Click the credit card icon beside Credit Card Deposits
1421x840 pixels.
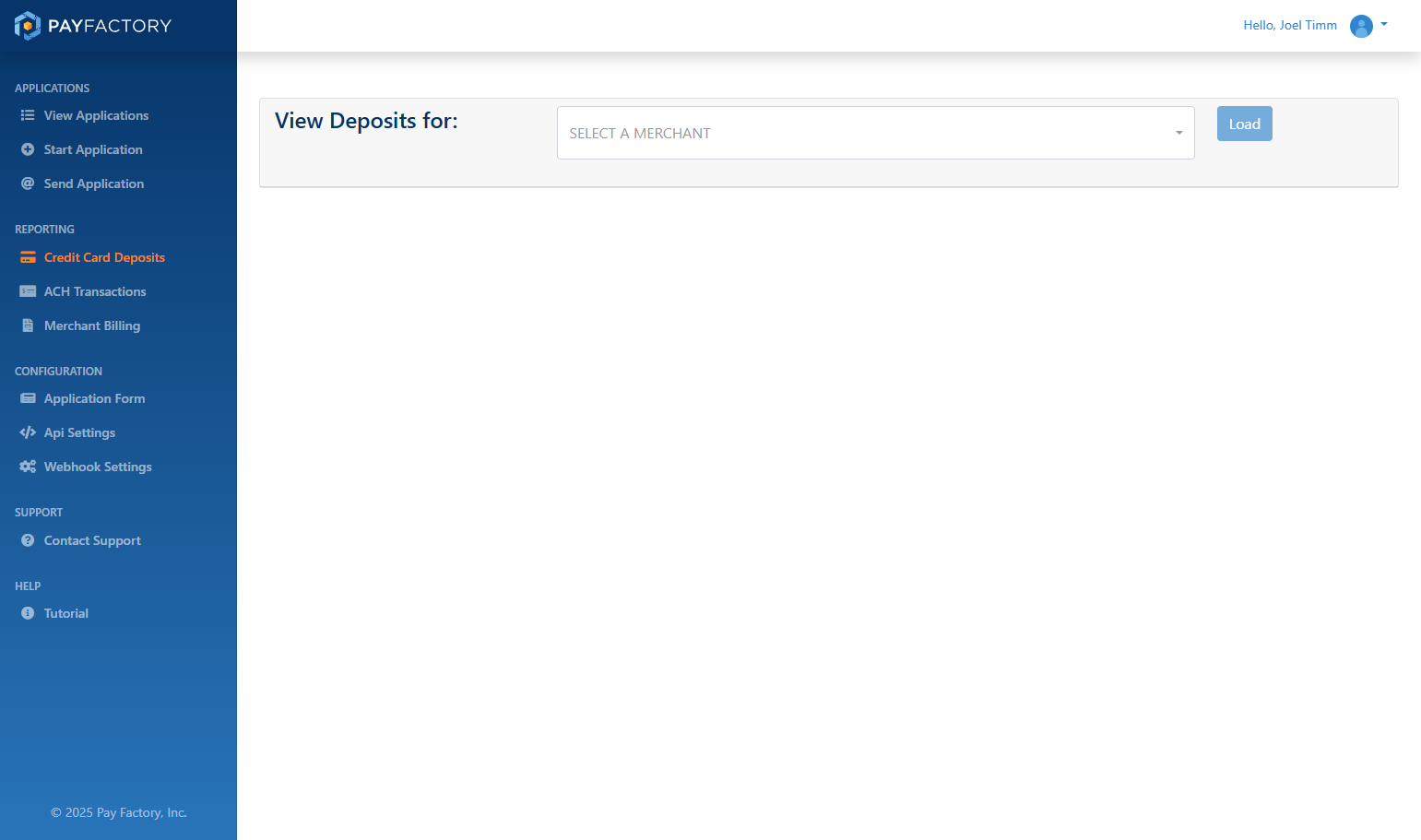28,257
